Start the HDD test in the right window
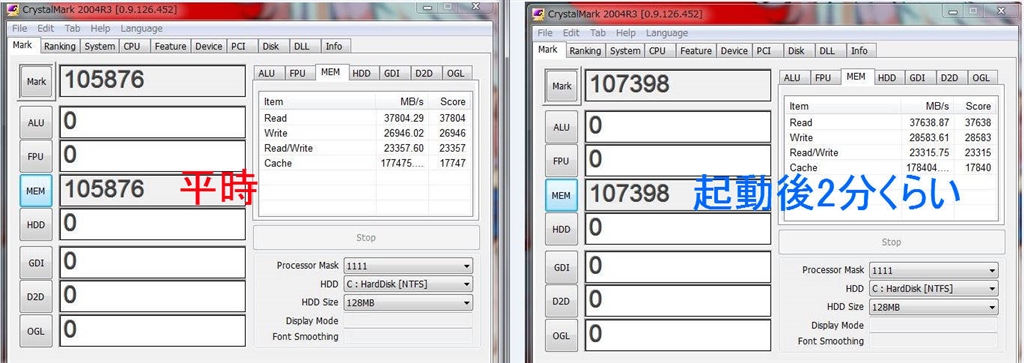This screenshot has width=1024, height=363. tap(561, 229)
